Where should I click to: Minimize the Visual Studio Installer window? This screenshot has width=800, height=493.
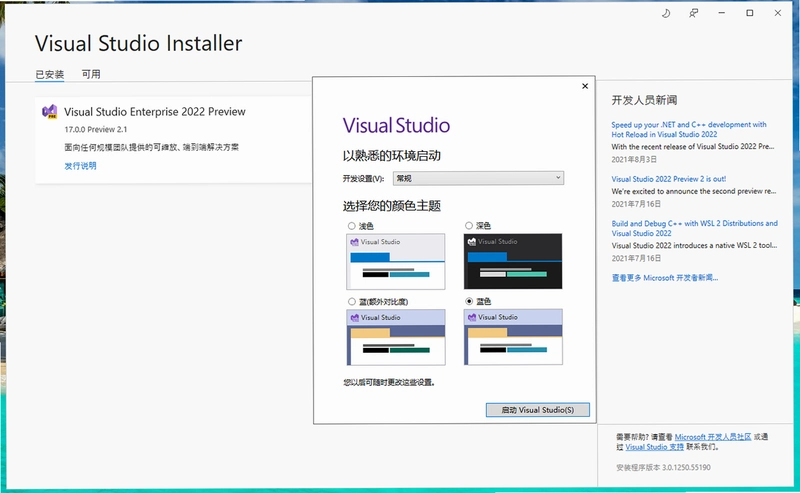(x=721, y=13)
